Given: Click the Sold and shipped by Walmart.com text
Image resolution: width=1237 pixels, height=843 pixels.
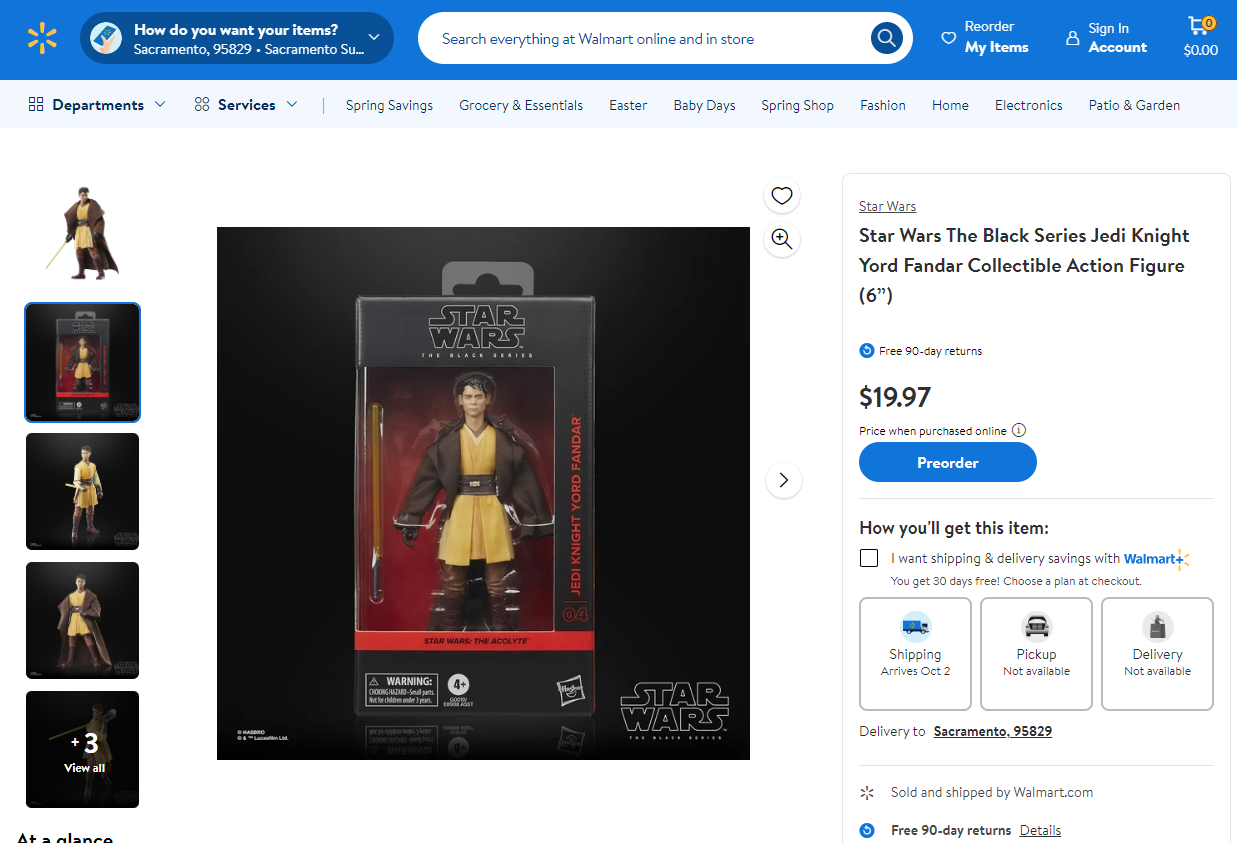Looking at the screenshot, I should 992,792.
